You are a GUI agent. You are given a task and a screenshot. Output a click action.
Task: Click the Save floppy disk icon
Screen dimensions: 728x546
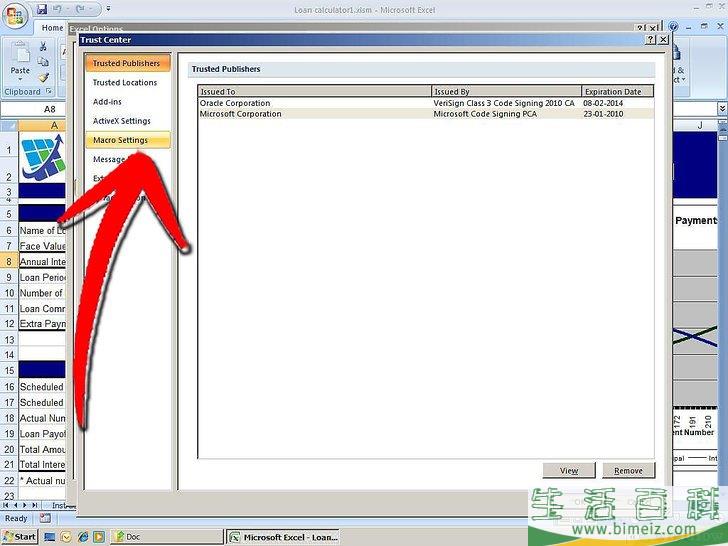42,8
